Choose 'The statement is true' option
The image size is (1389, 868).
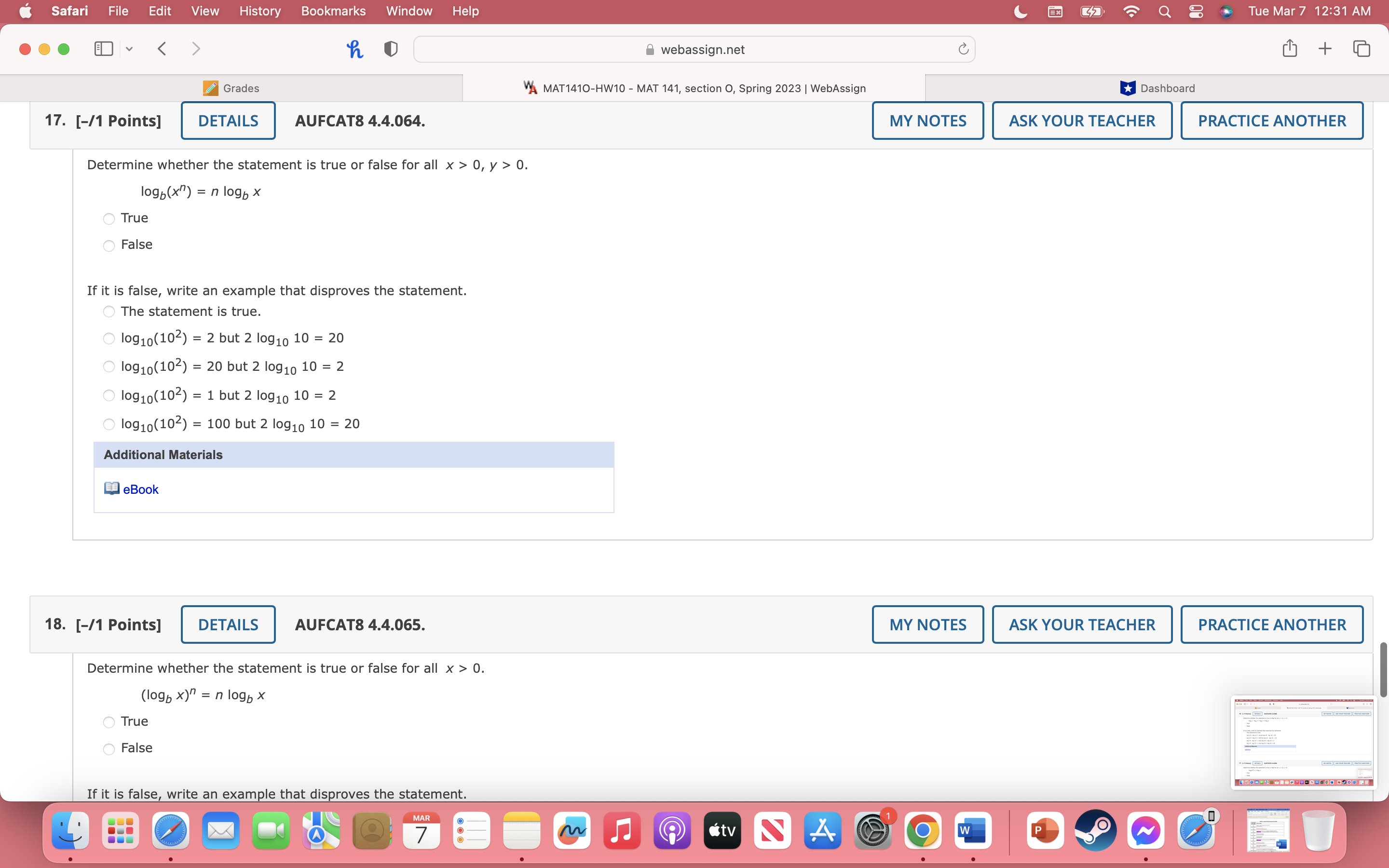click(x=109, y=312)
